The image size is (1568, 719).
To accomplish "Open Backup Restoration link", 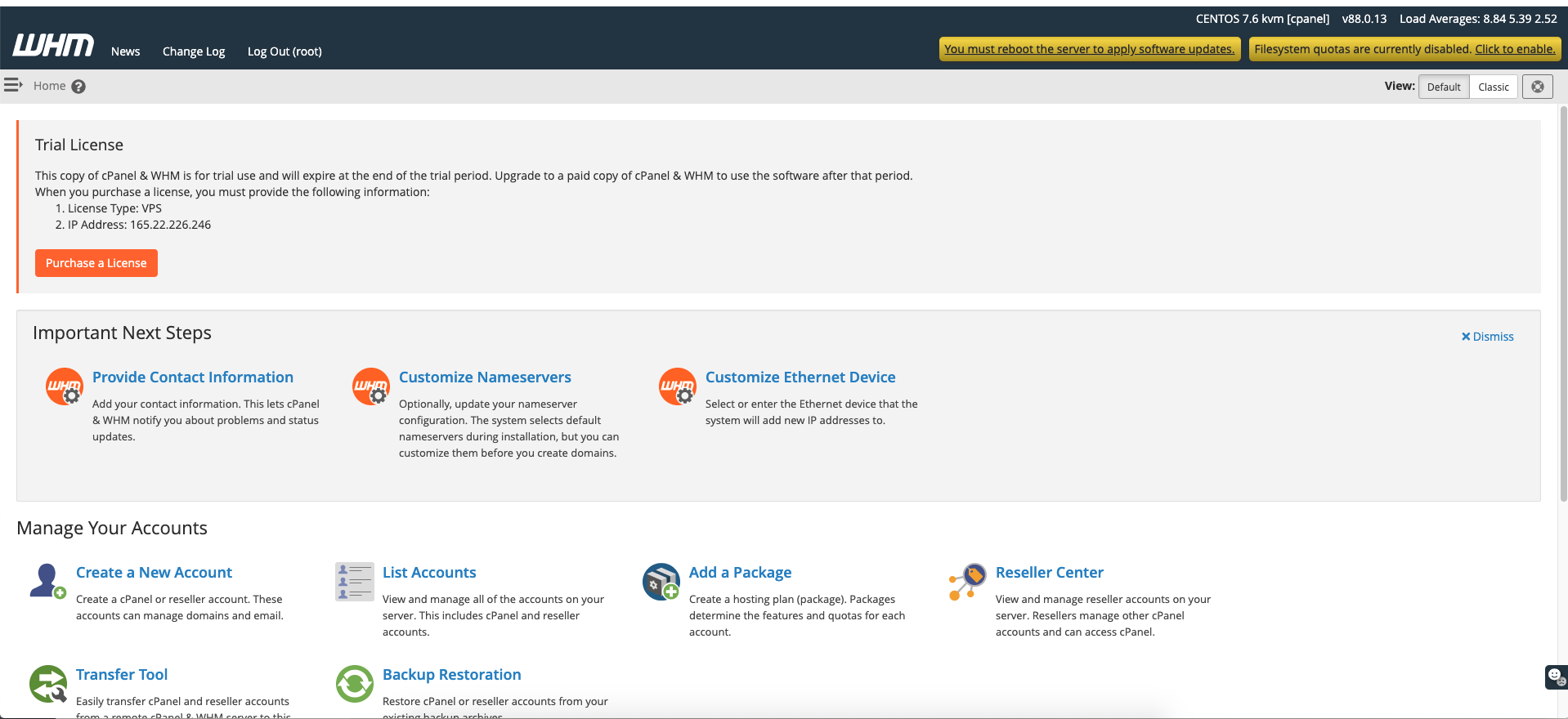I will pos(451,675).
